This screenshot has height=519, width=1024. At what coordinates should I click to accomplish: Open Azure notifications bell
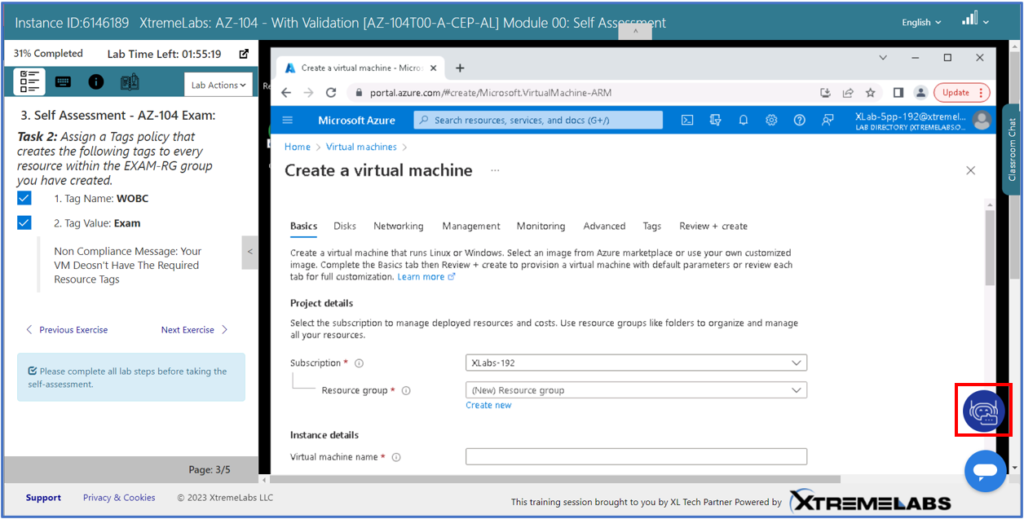coord(743,120)
